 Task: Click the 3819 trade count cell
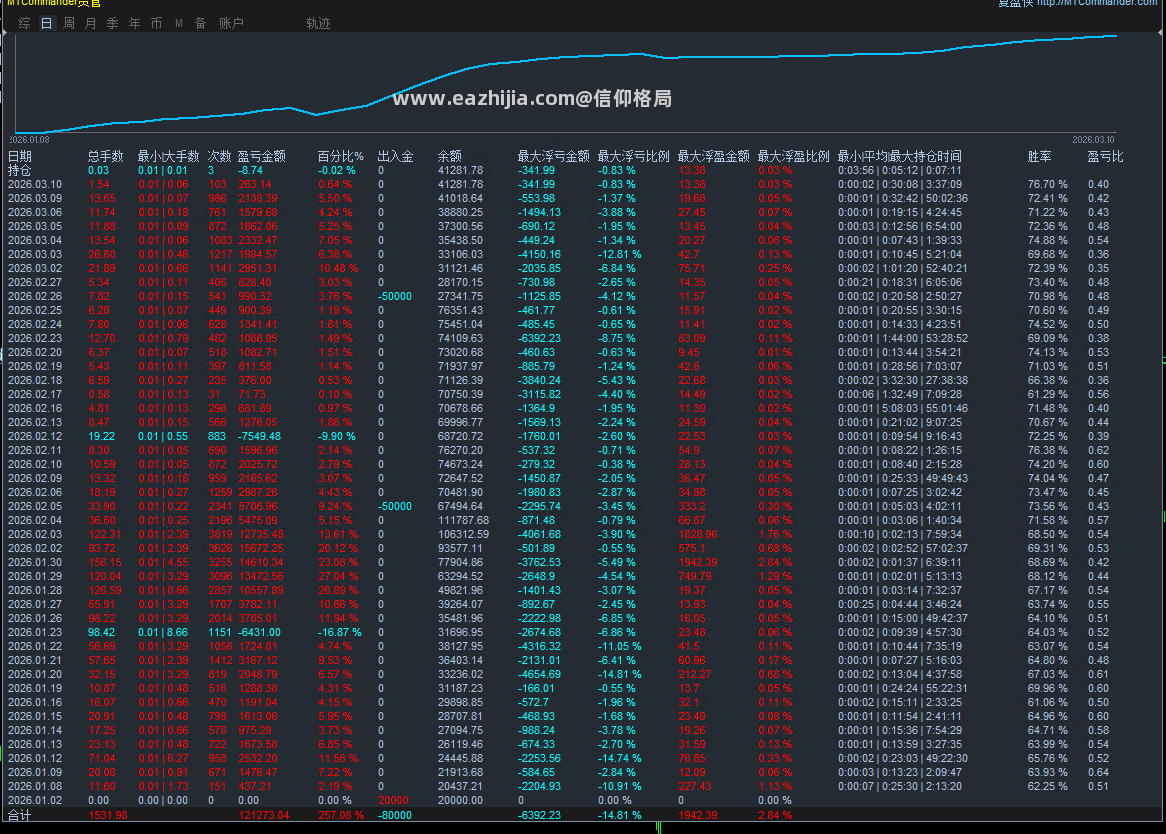click(220, 534)
